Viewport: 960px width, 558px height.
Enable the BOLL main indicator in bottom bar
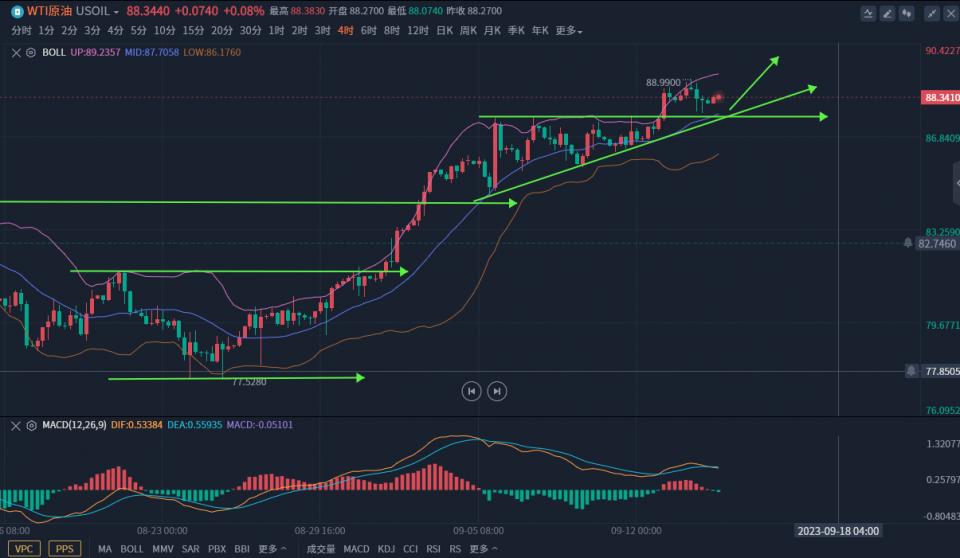pyautogui.click(x=132, y=549)
